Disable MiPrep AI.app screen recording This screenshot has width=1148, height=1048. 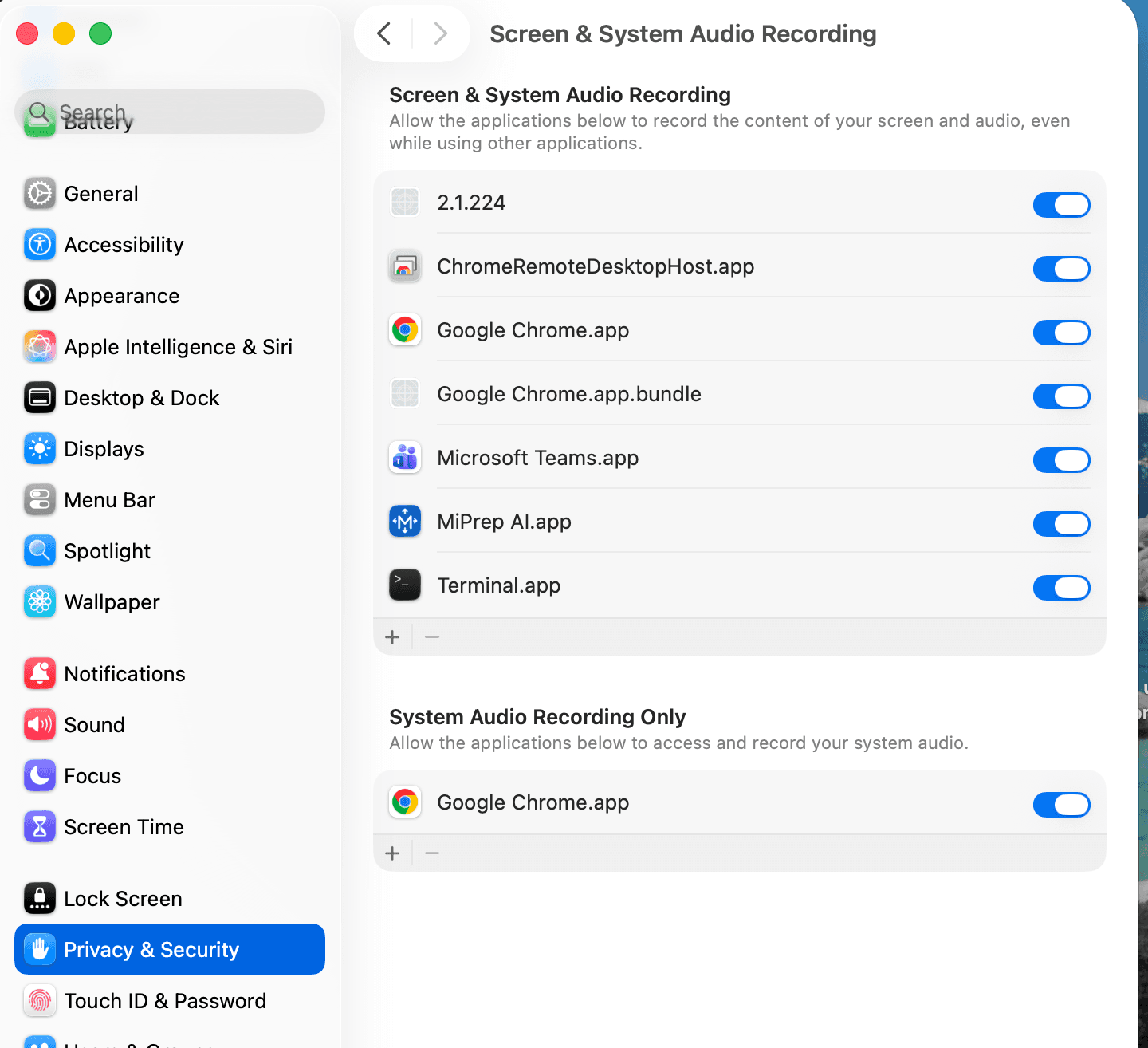click(x=1062, y=524)
